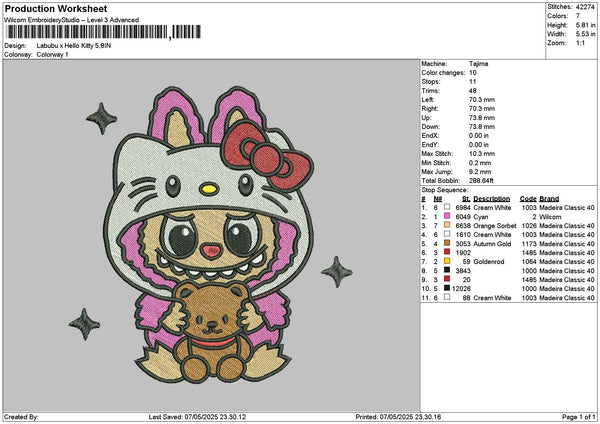Select the Cyan color swatch in stop 2
This screenshot has width=600, height=424.
[447, 217]
